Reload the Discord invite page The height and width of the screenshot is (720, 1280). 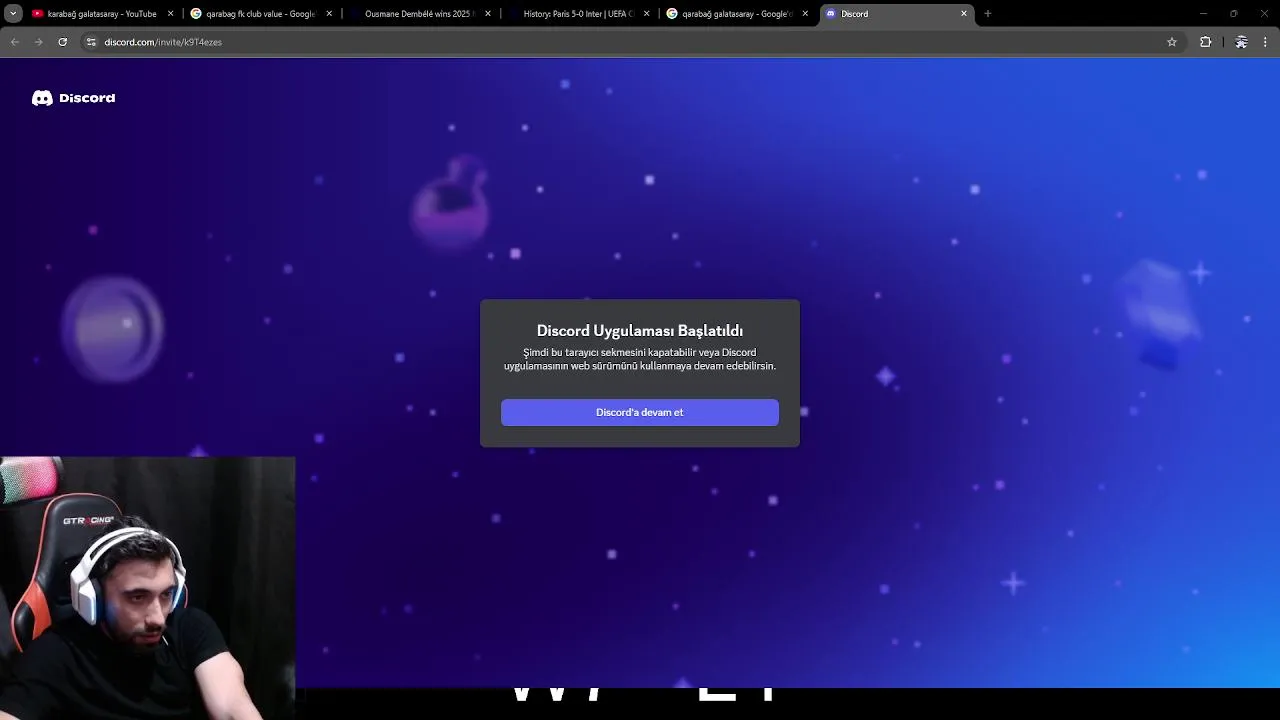[x=62, y=42]
